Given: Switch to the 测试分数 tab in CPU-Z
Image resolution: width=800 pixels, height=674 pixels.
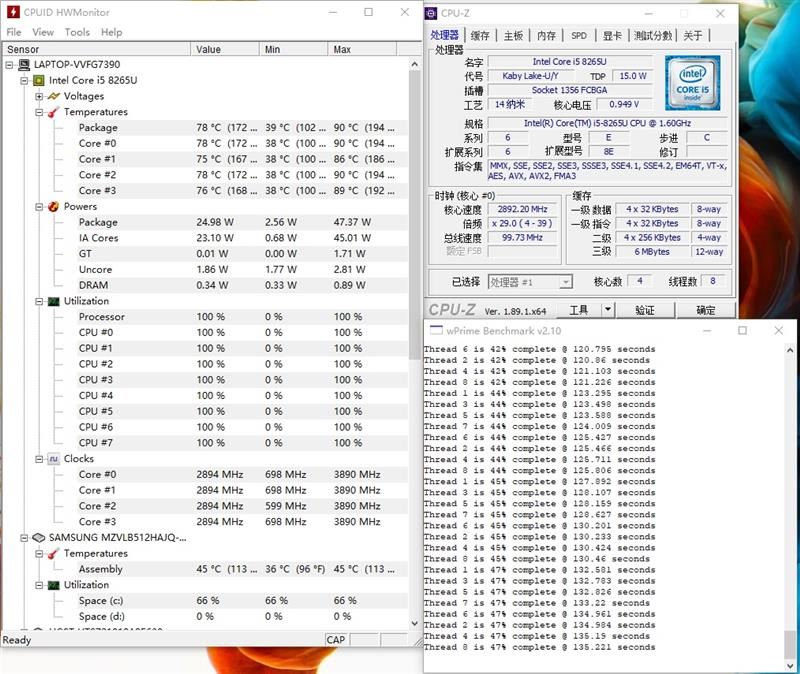Looking at the screenshot, I should (653, 35).
